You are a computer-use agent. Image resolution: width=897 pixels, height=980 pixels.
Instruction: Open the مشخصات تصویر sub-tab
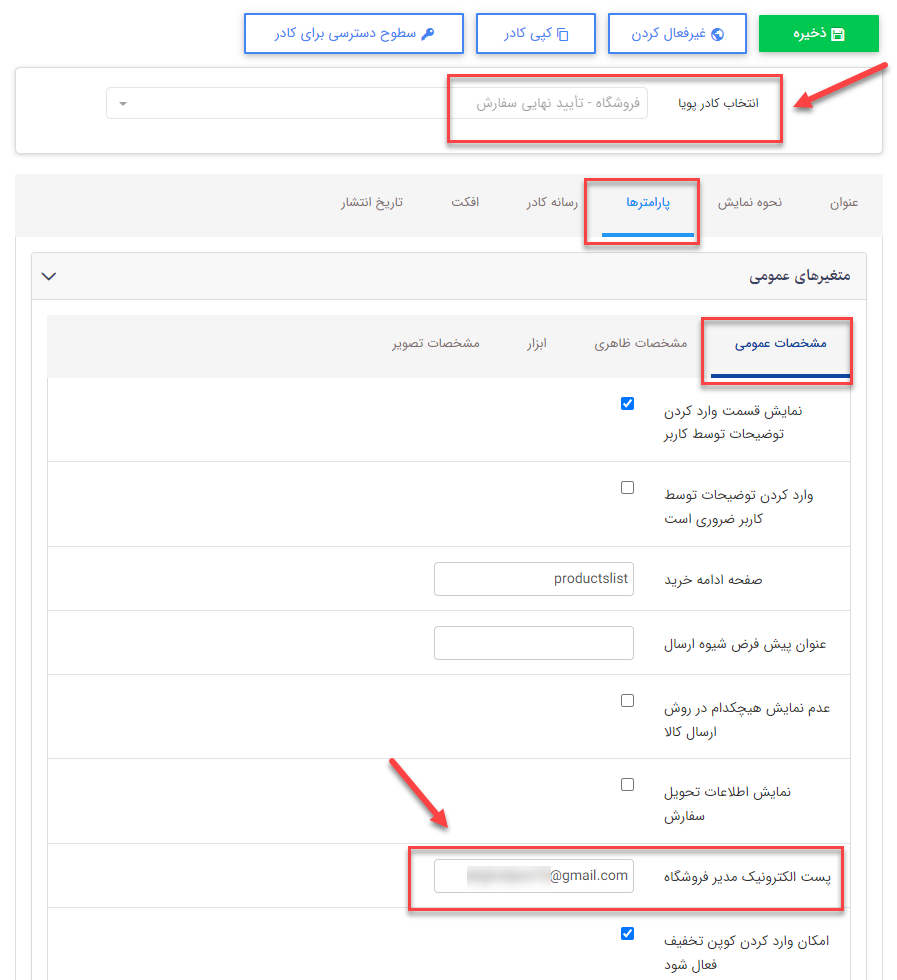click(436, 343)
